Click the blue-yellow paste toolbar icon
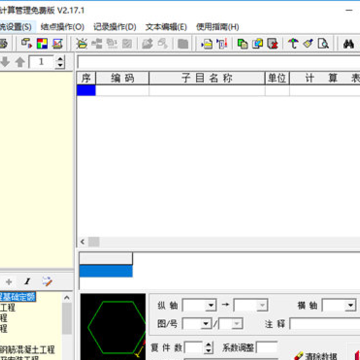 (x=258, y=44)
